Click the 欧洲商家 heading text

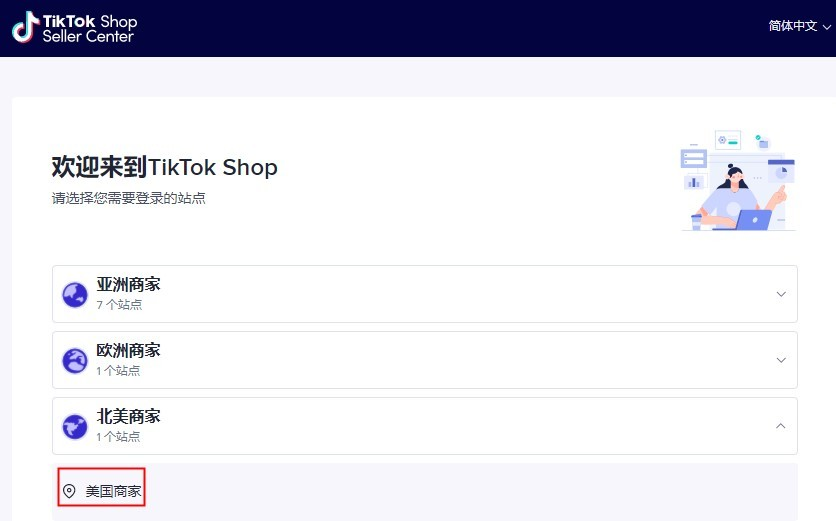(x=128, y=350)
